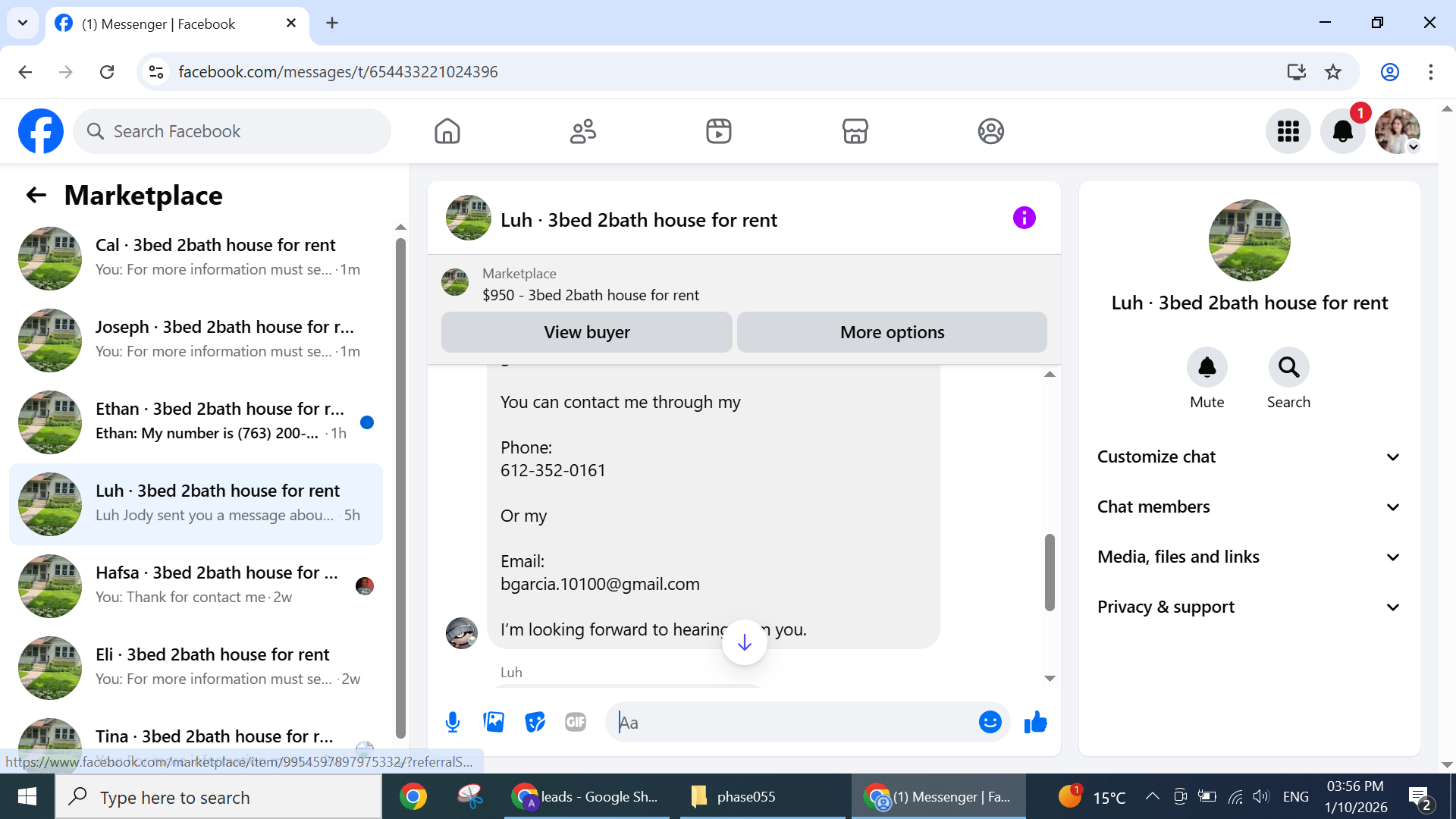Open the conversation information icon
Viewport: 1456px width, 819px height.
pos(1024,218)
